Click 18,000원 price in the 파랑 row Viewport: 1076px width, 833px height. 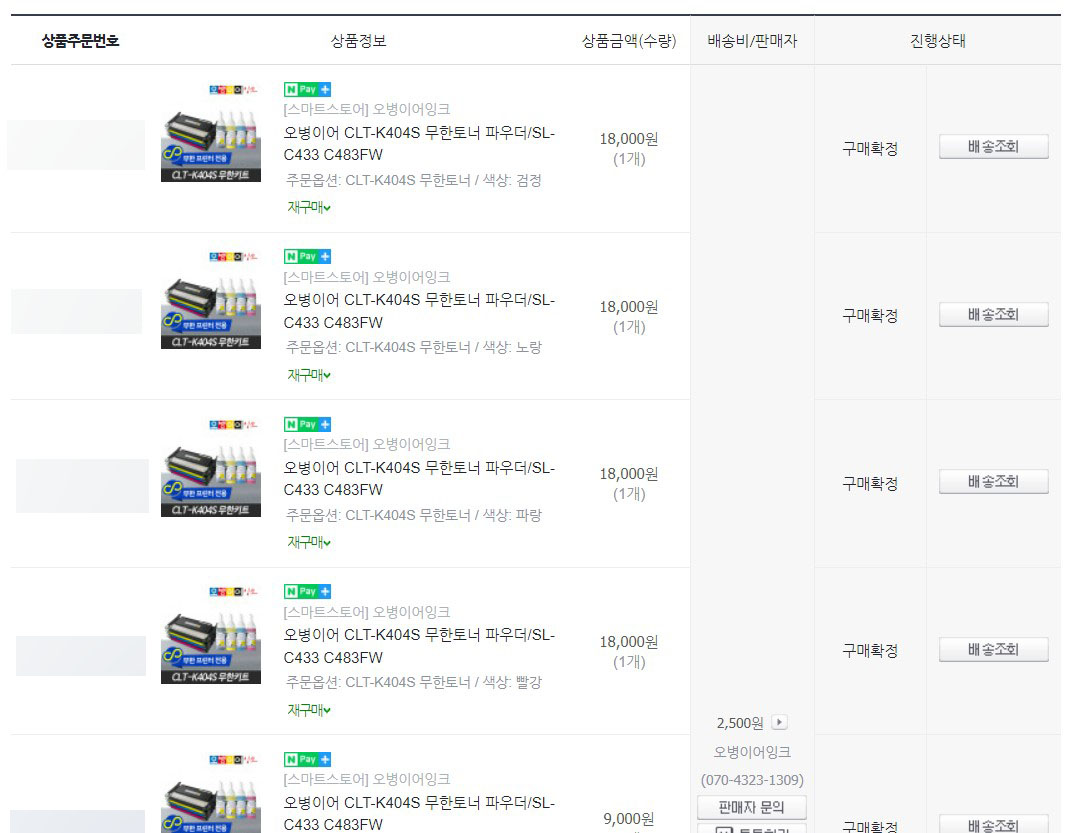coord(629,474)
